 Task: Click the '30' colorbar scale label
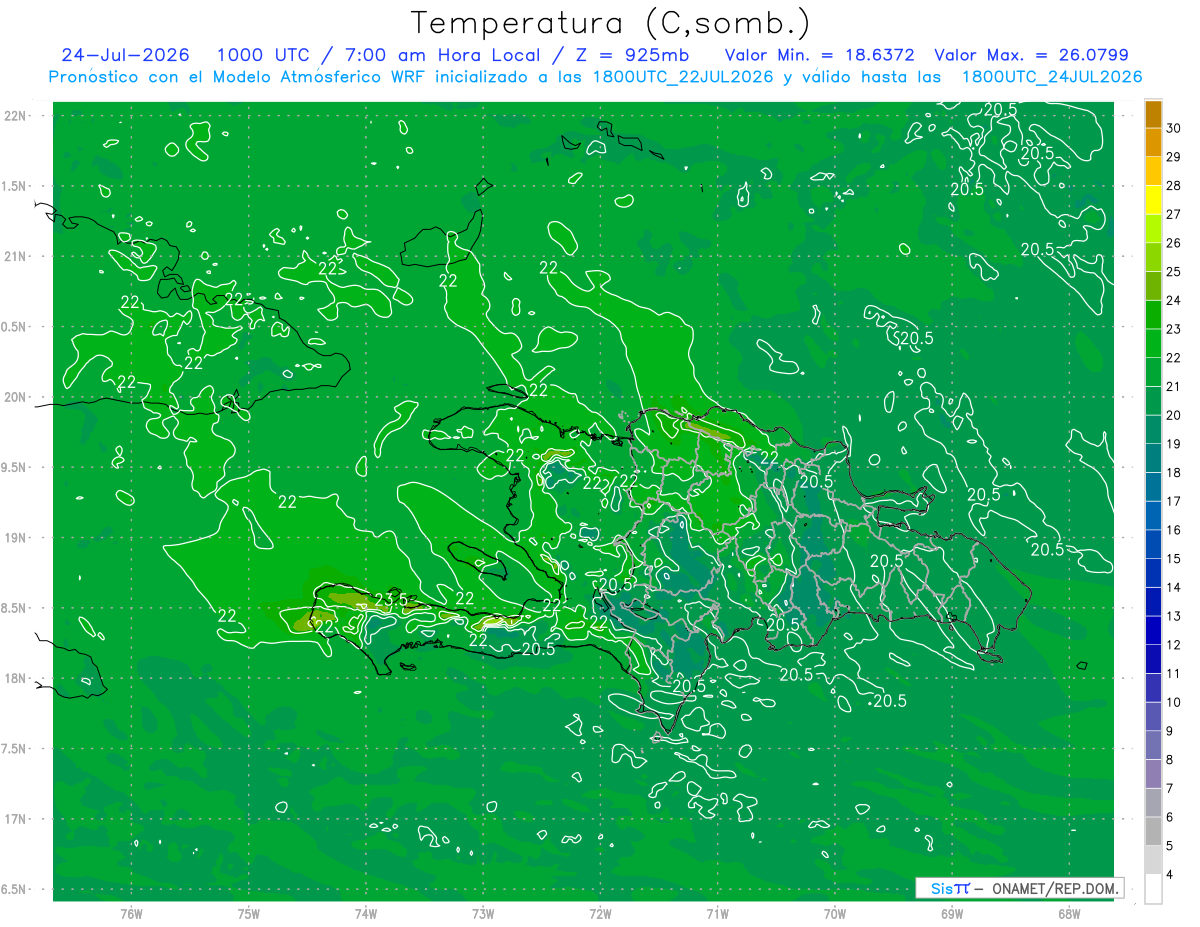point(1174,128)
